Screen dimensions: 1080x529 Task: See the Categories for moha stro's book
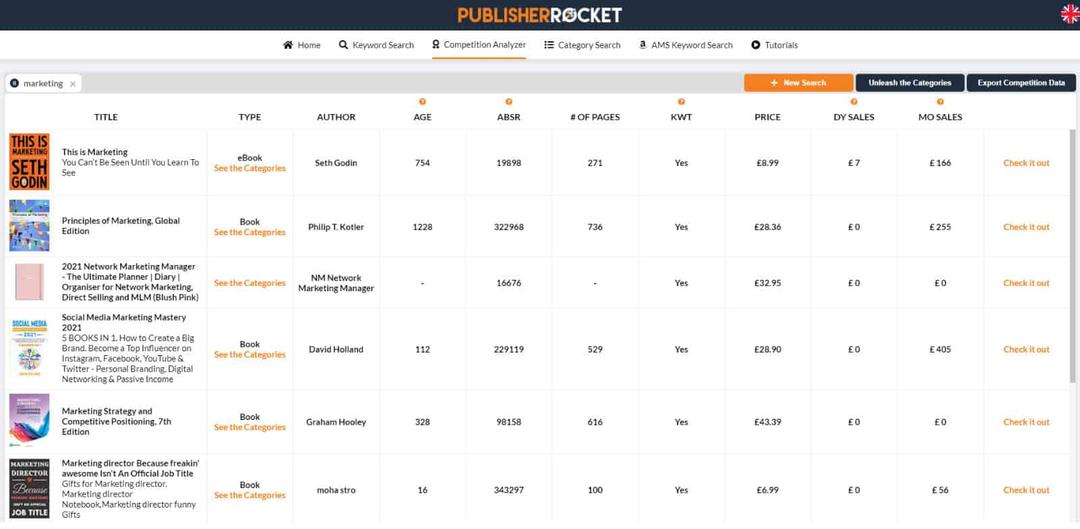click(x=249, y=495)
